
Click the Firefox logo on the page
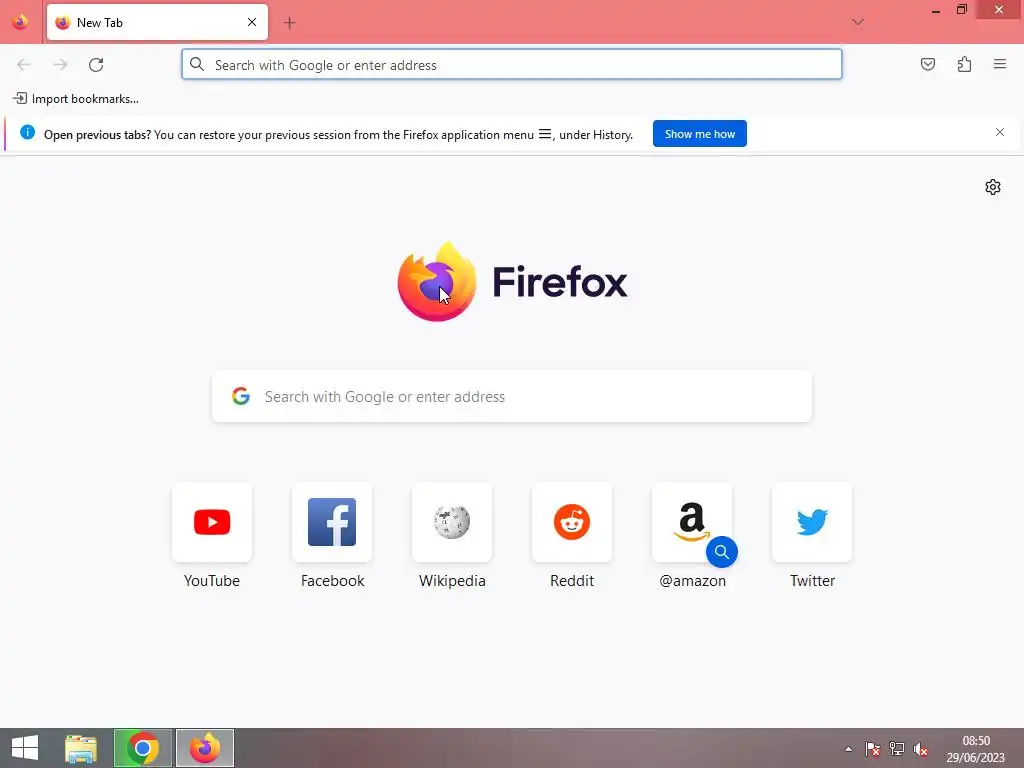click(x=437, y=282)
